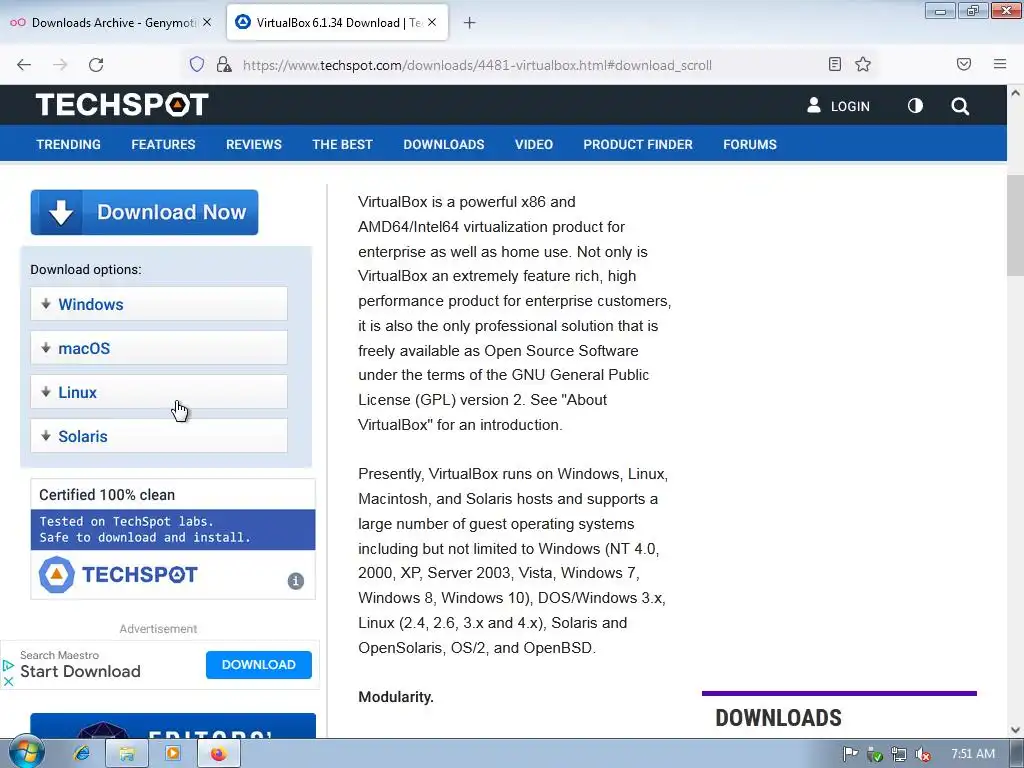Reload the page with the refresh icon
Image resolution: width=1024 pixels, height=768 pixels.
[96, 65]
